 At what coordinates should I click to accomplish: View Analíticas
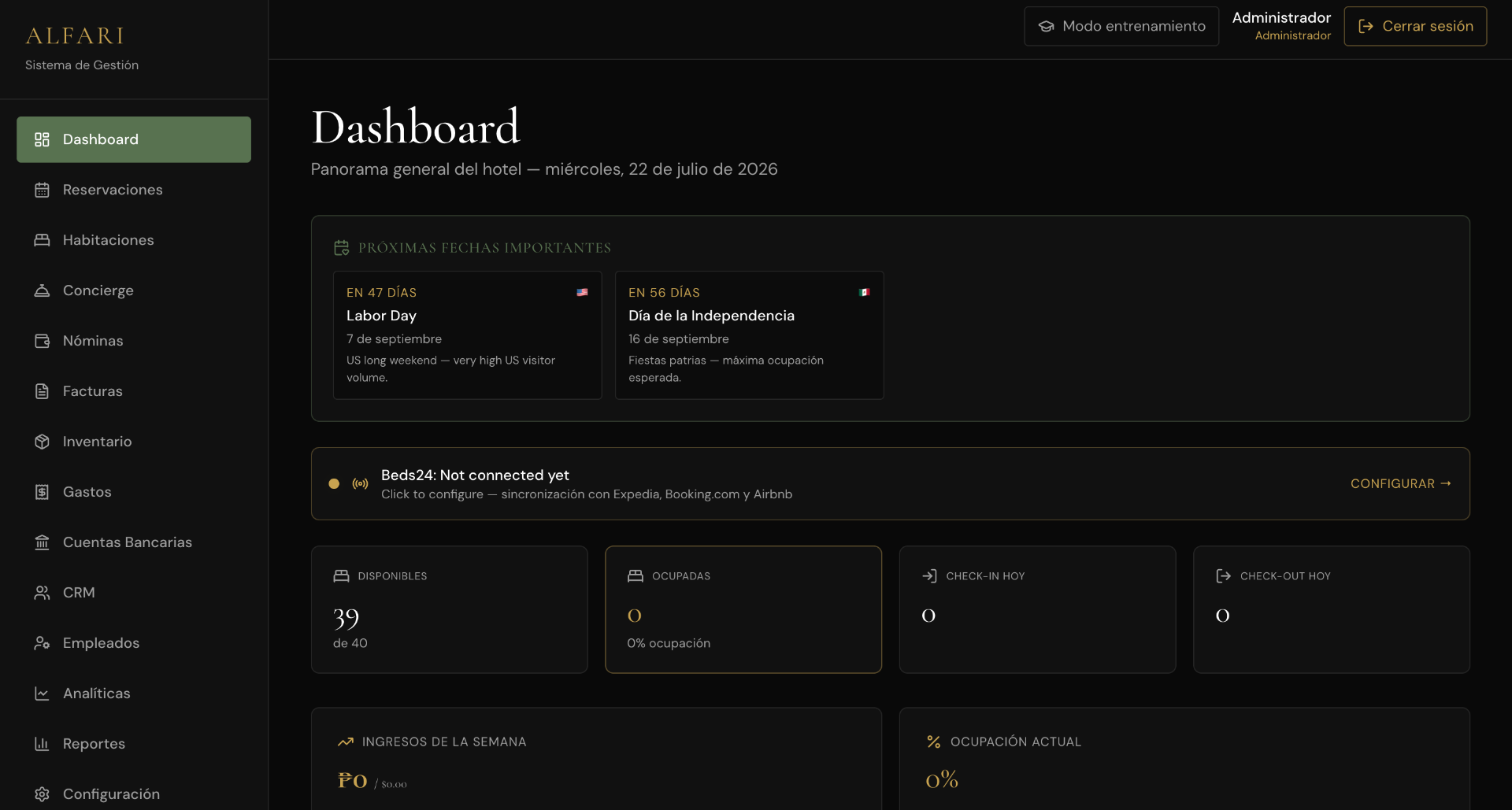coord(134,693)
